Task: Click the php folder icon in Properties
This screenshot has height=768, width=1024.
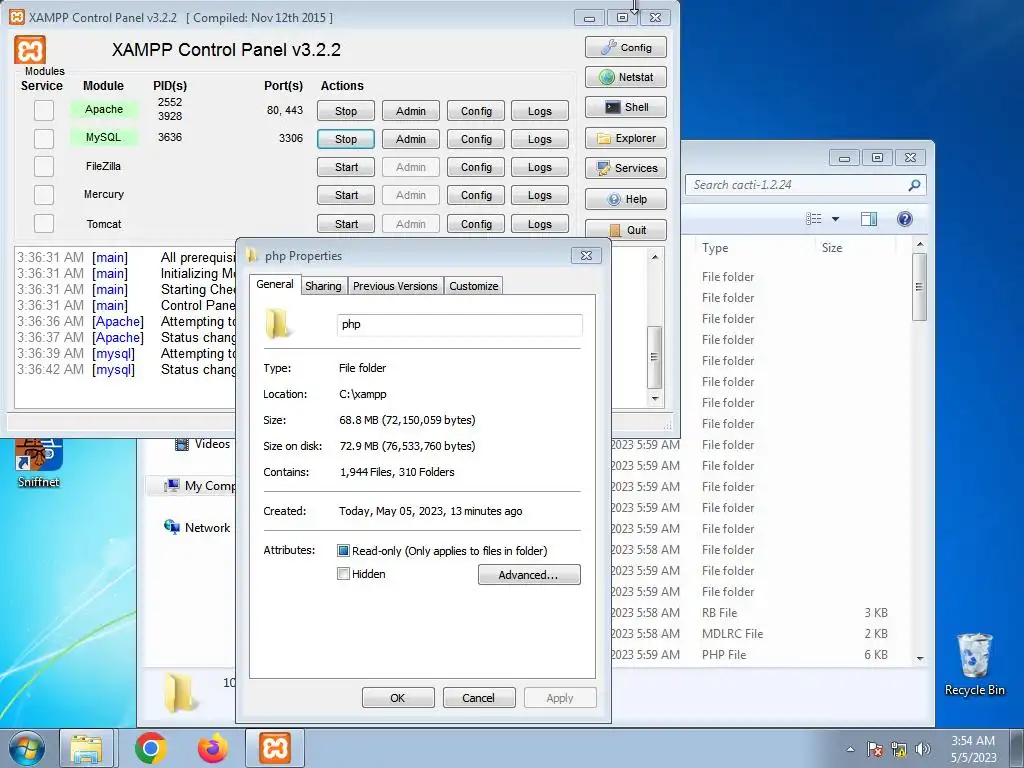Action: click(x=278, y=324)
